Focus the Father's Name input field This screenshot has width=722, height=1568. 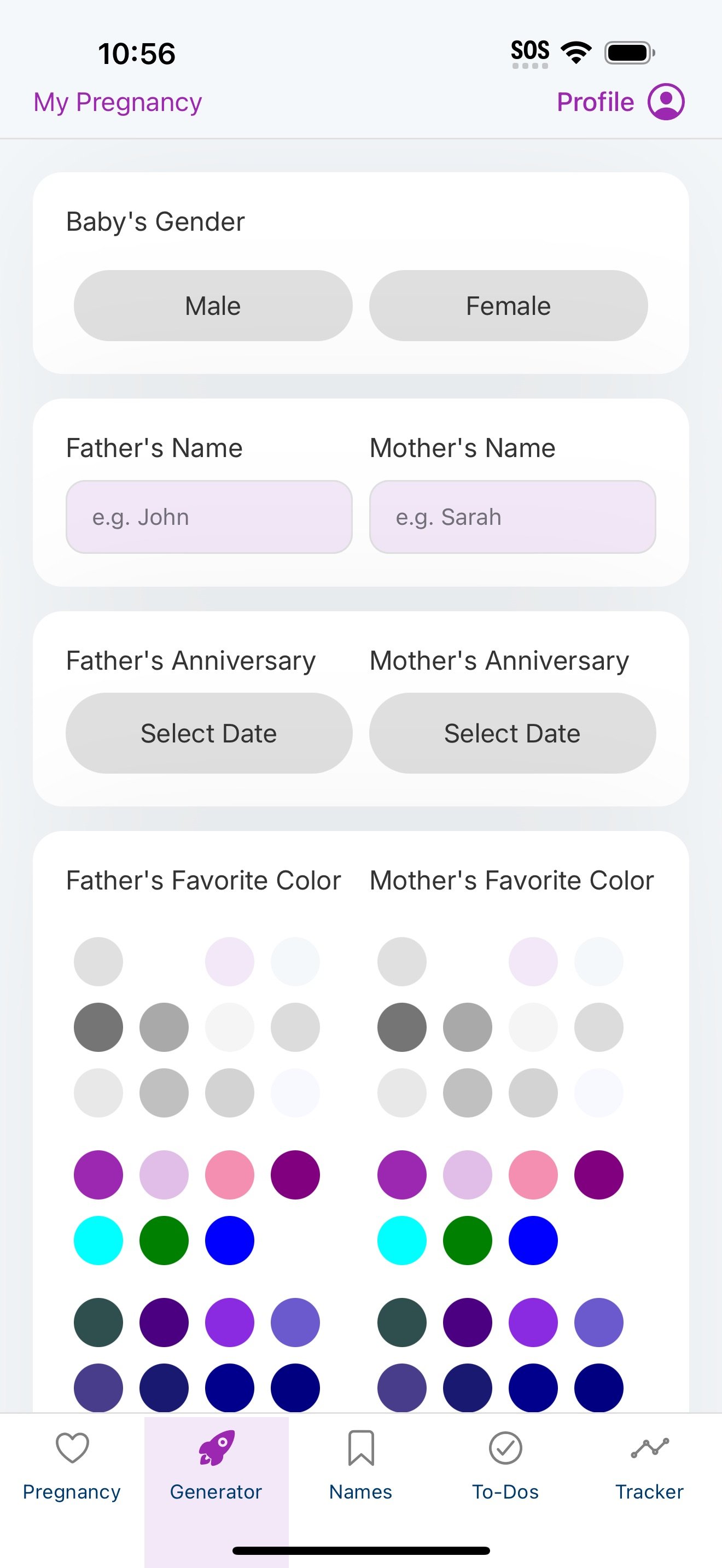pos(209,517)
